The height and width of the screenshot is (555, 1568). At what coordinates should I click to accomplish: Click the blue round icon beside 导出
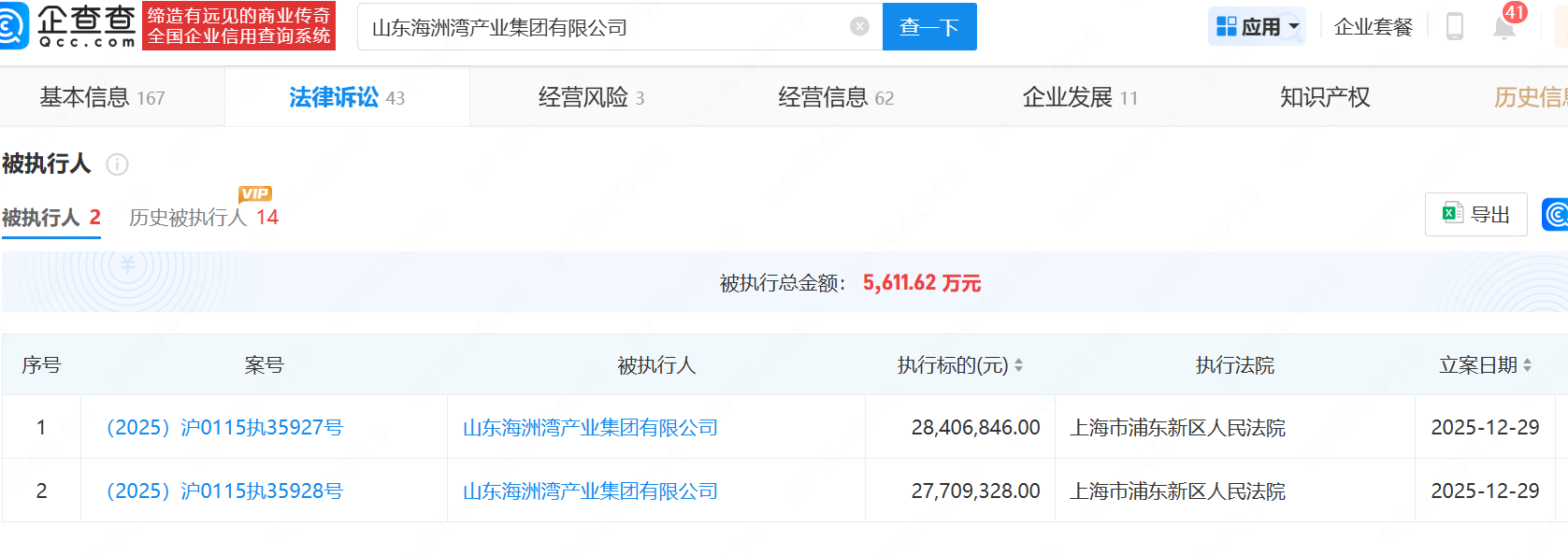pyautogui.click(x=1556, y=215)
